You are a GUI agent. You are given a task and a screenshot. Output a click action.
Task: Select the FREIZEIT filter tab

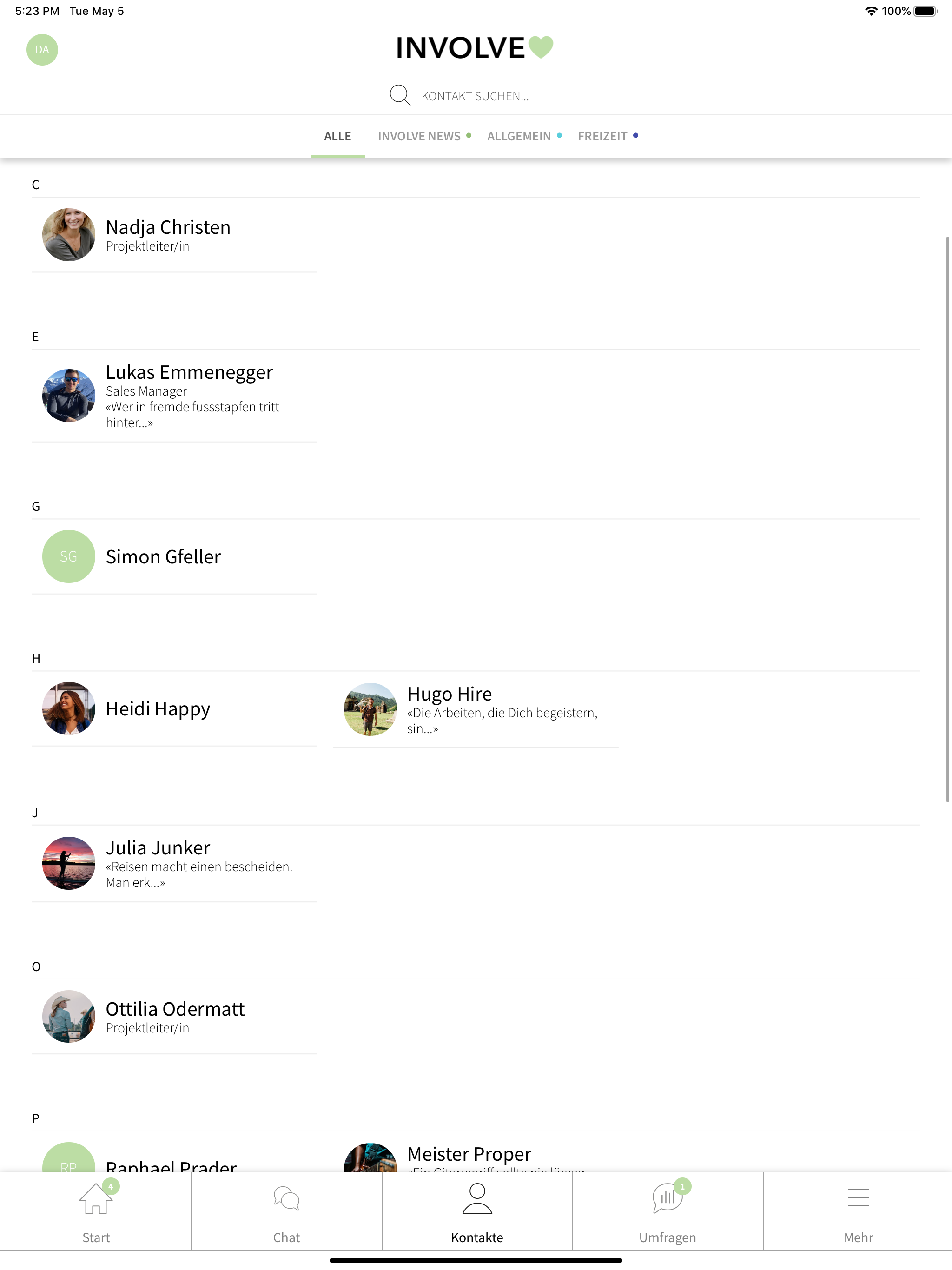pyautogui.click(x=602, y=137)
